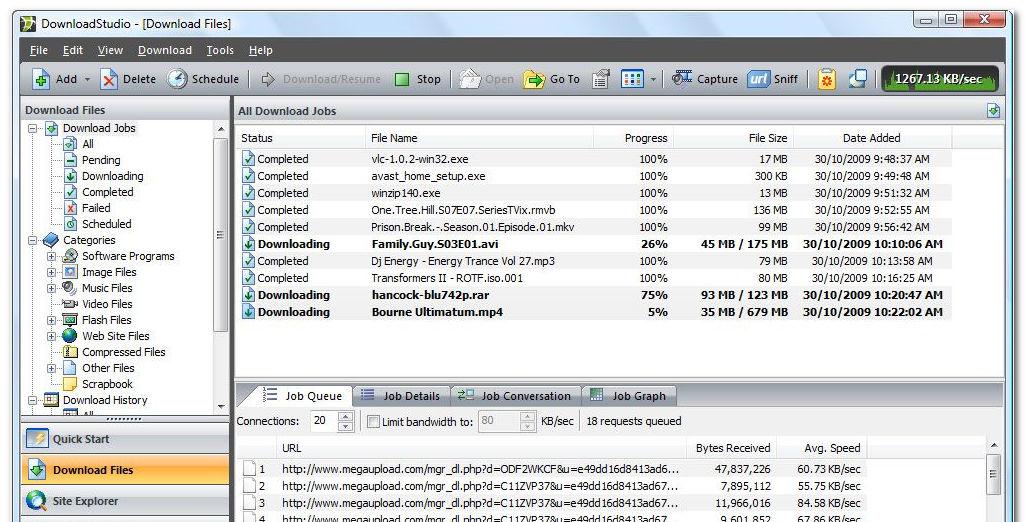Select the Scheduled jobs filter
1025x522 pixels.
pyautogui.click(x=106, y=224)
